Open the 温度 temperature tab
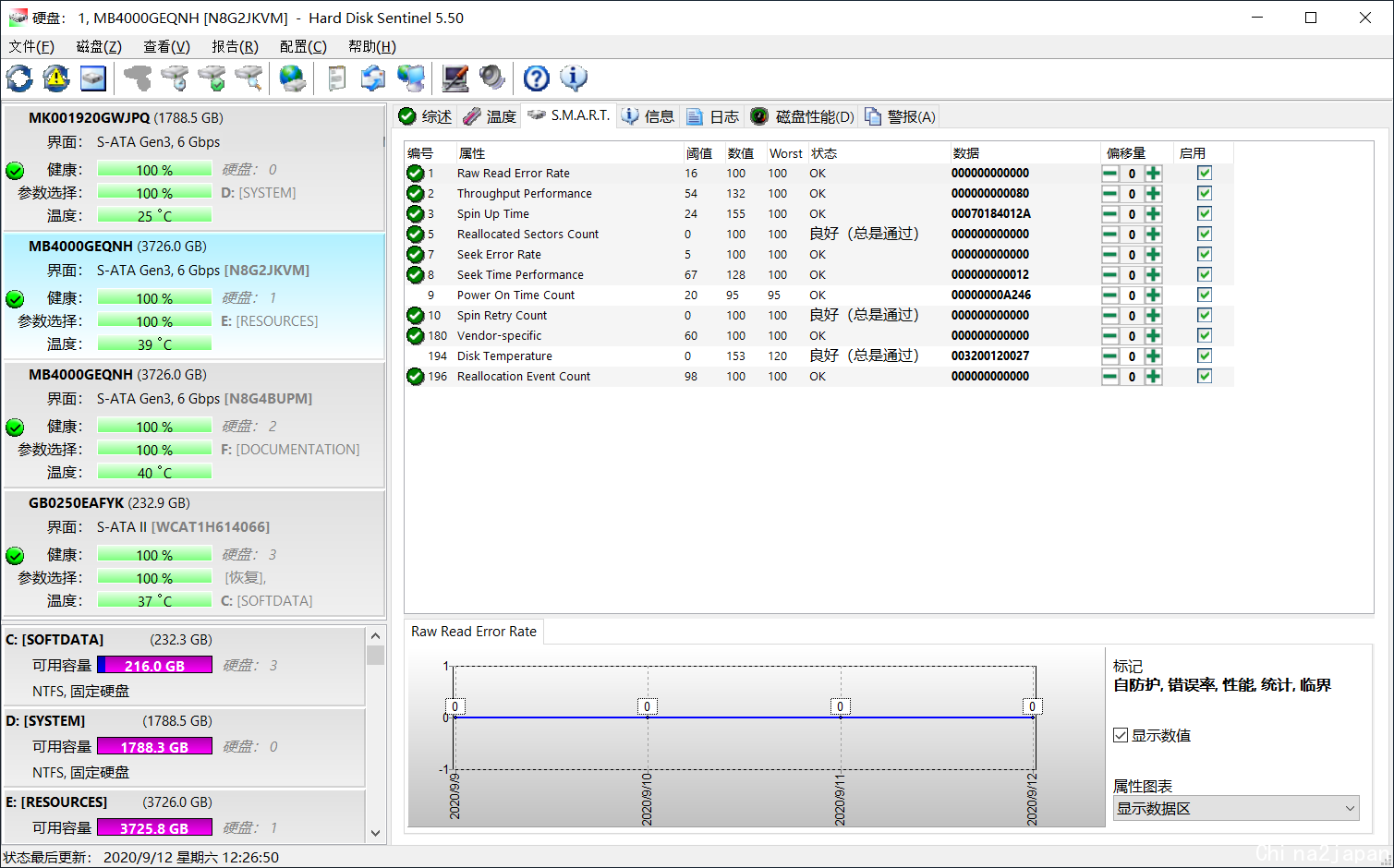 coord(490,116)
